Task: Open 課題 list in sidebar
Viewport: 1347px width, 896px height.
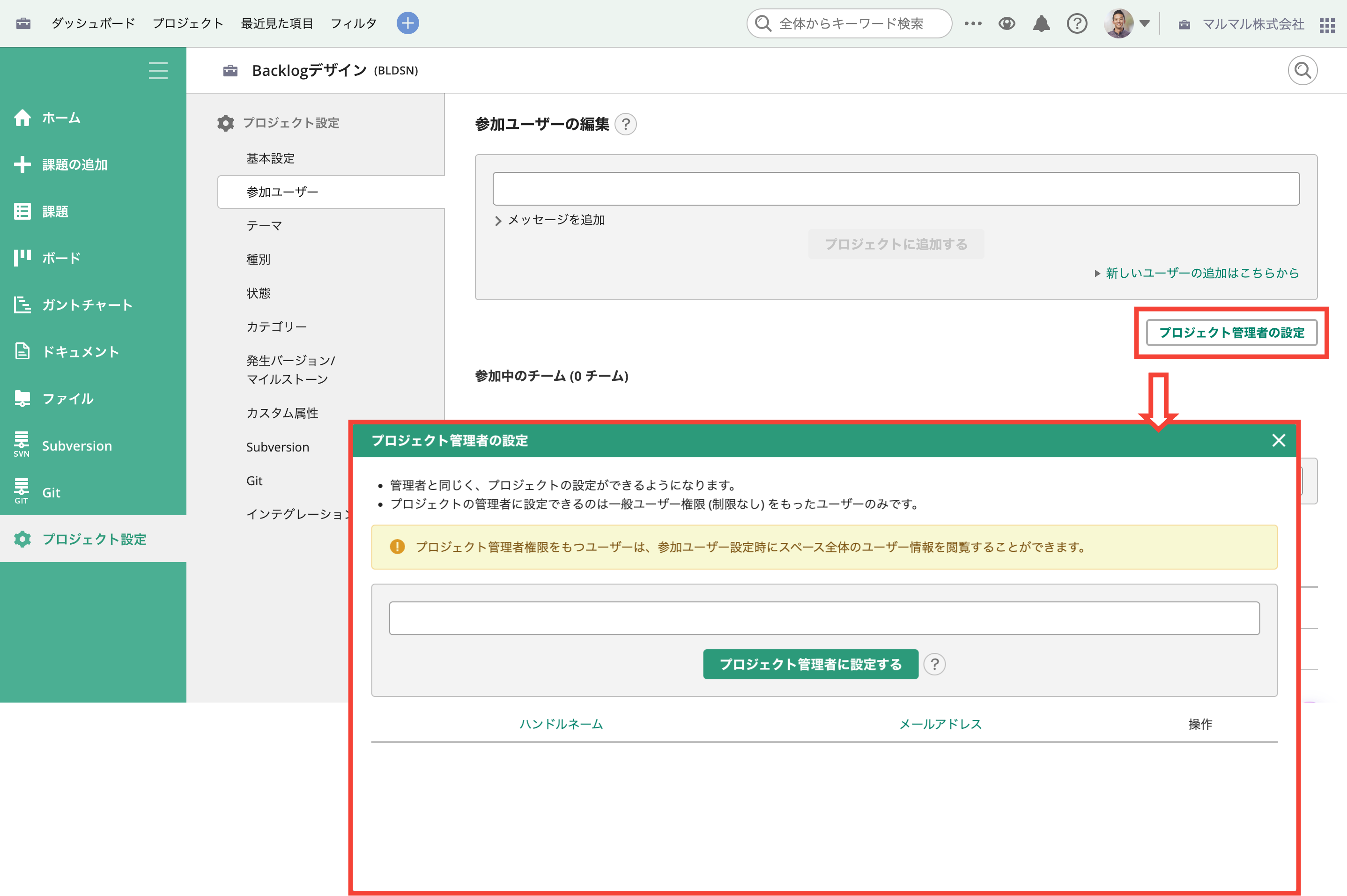Action: pyautogui.click(x=93, y=211)
